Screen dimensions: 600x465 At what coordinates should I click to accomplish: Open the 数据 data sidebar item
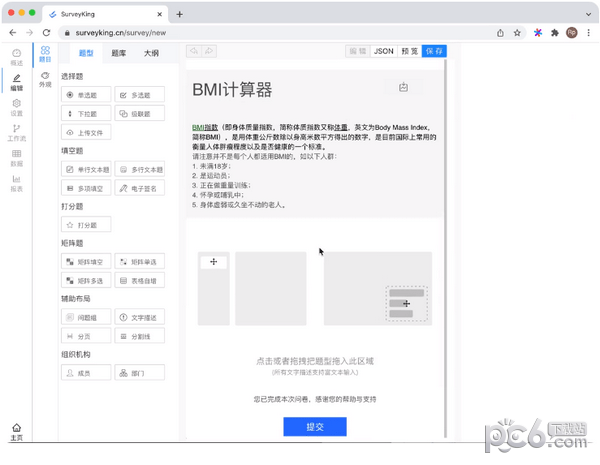[16, 158]
